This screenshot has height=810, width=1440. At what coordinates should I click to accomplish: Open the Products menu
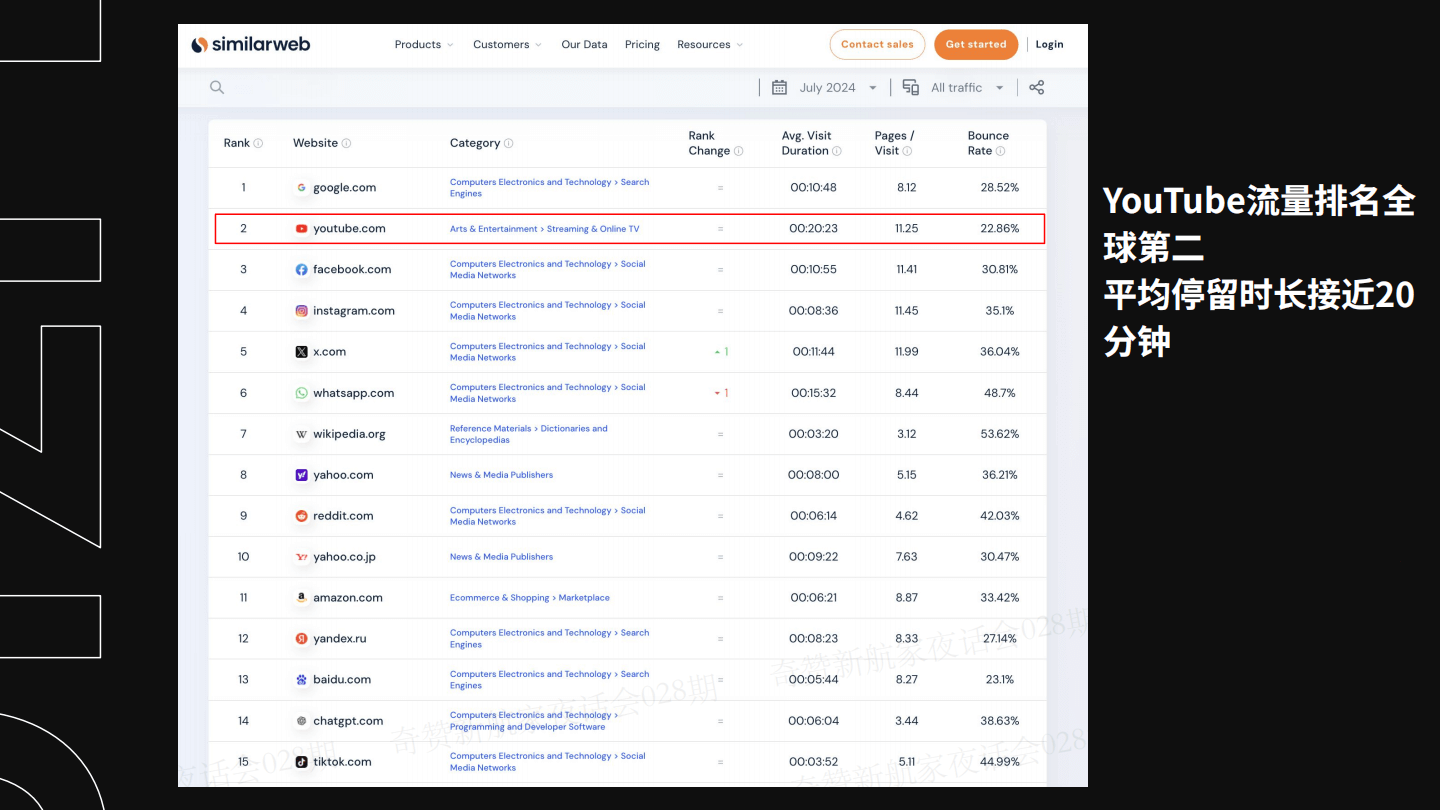pyautogui.click(x=424, y=44)
